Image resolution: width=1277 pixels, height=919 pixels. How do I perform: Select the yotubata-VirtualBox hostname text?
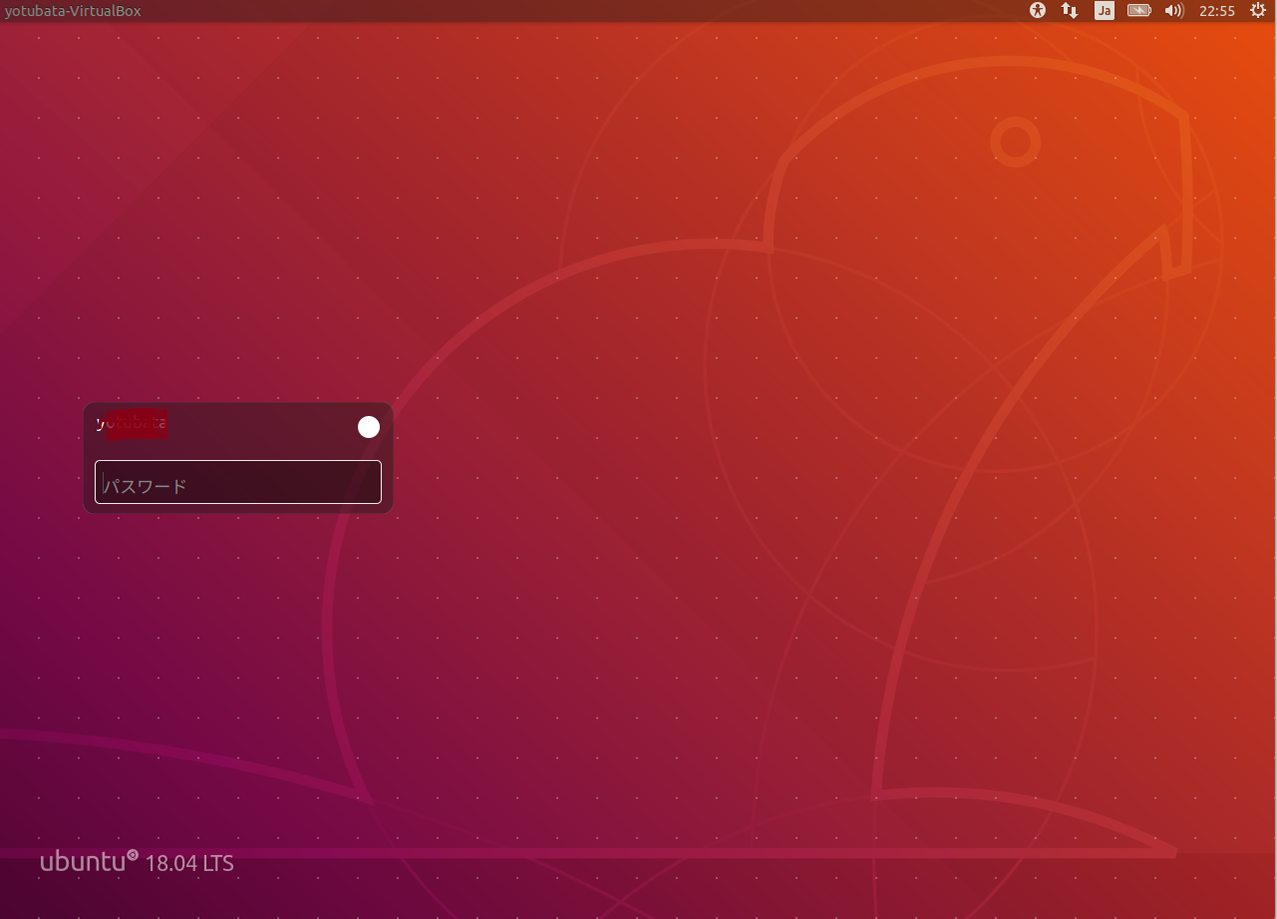pos(73,11)
